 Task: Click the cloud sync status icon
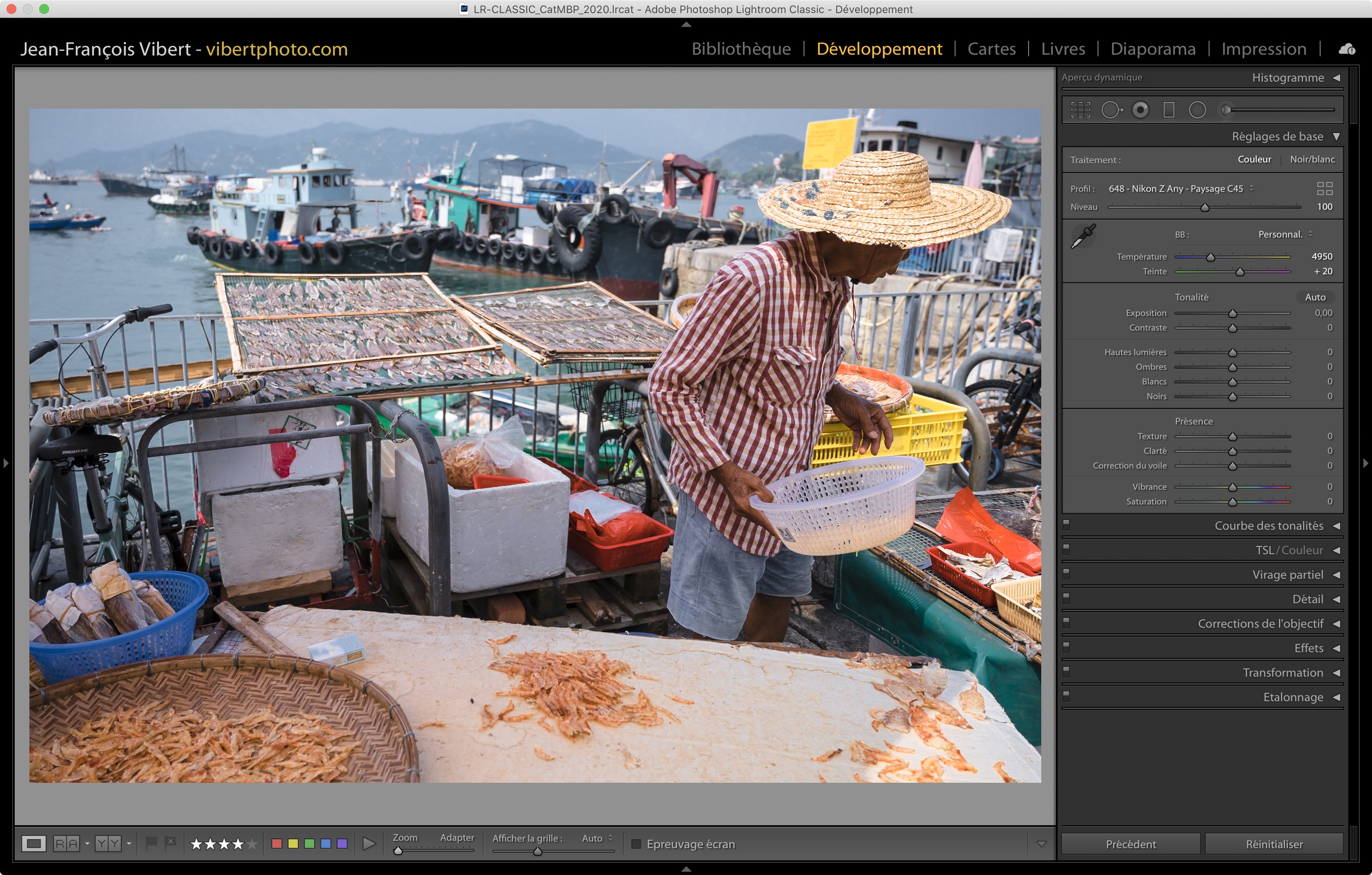click(1346, 49)
